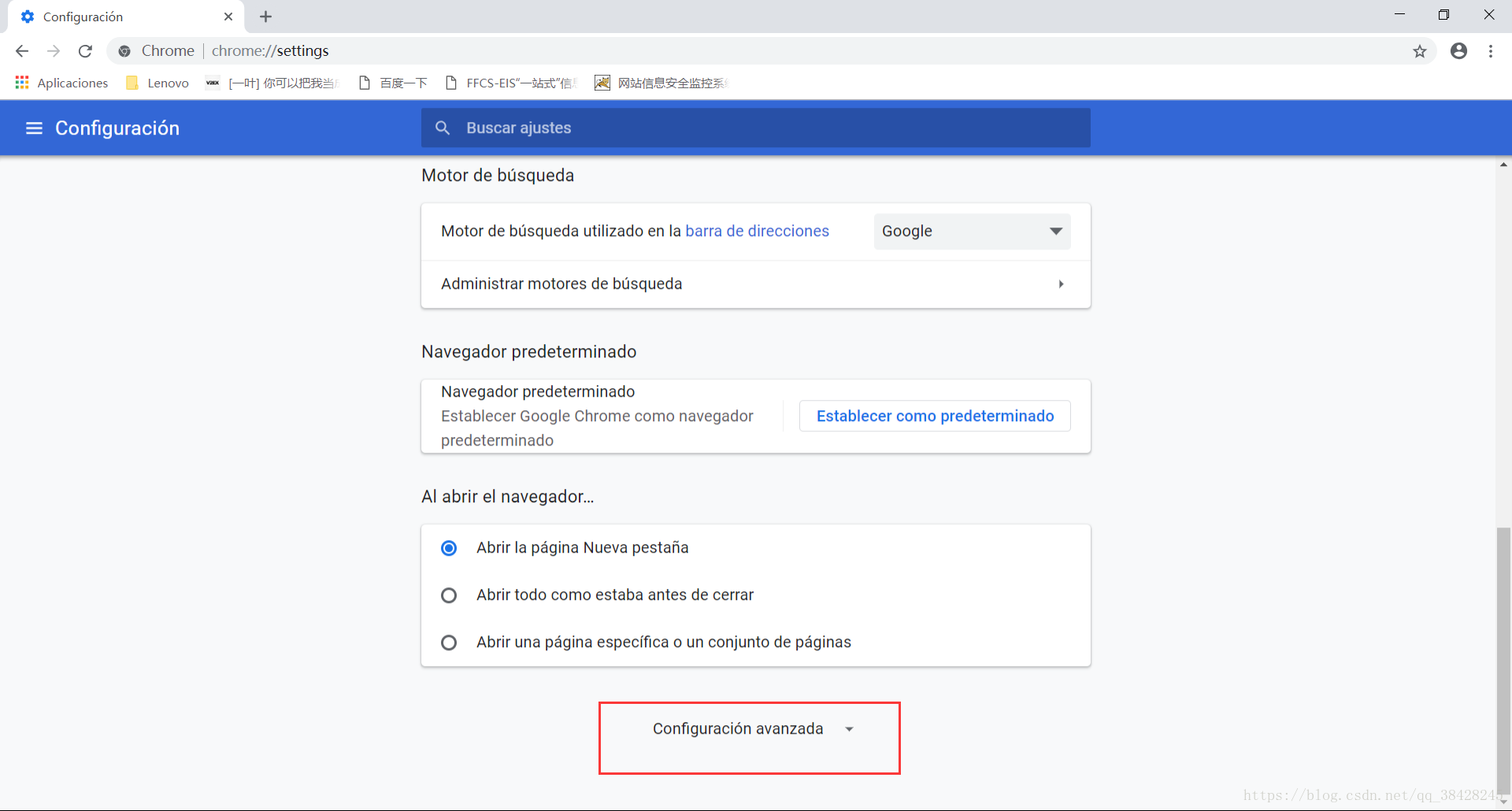Screen dimensions: 1512x811
Task: Open the Chrome profile account icon
Action: (1458, 51)
